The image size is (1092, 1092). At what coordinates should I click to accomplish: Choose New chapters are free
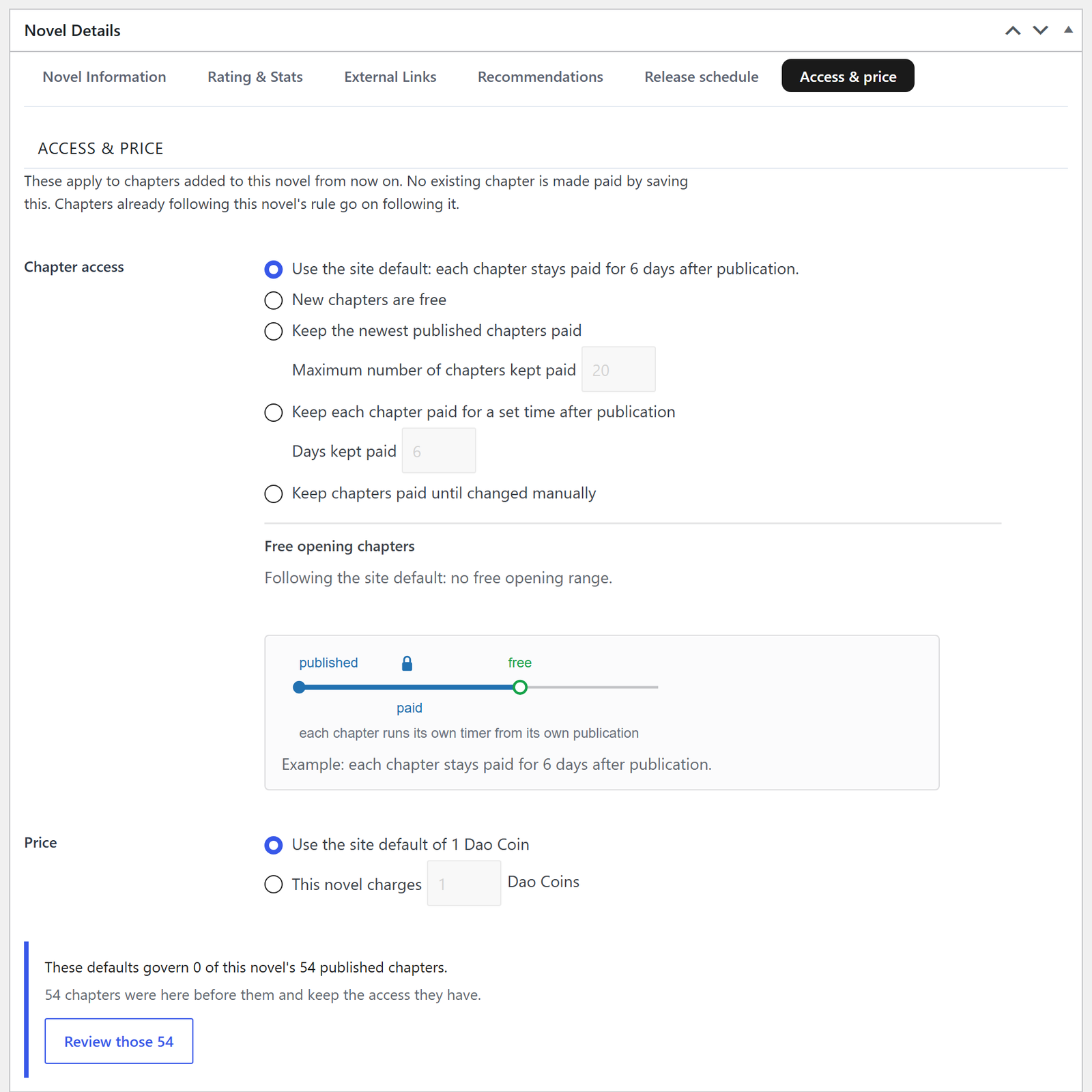[274, 300]
